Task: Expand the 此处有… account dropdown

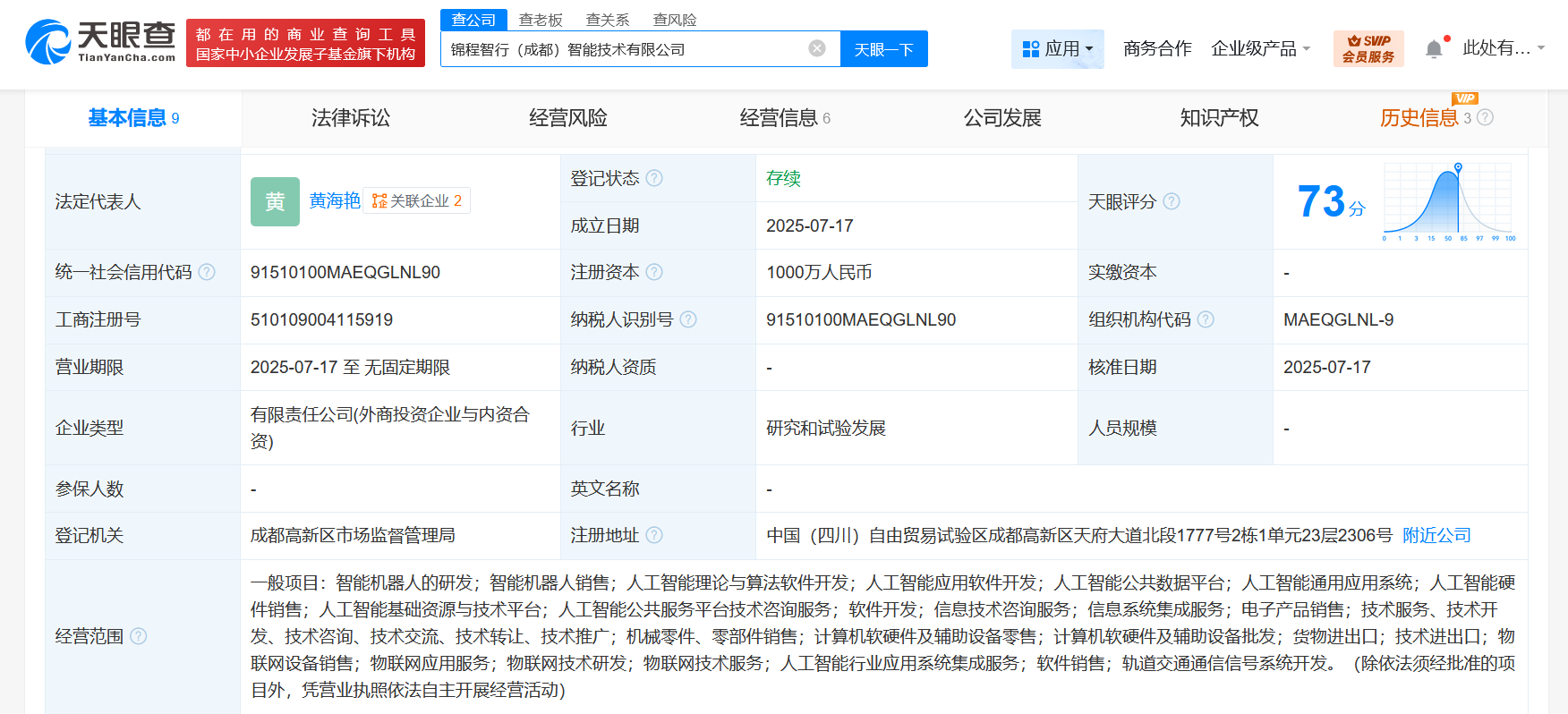Action: click(1504, 48)
